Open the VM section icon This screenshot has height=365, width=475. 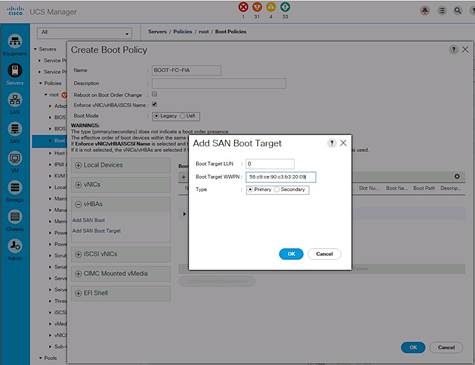pyautogui.click(x=15, y=158)
